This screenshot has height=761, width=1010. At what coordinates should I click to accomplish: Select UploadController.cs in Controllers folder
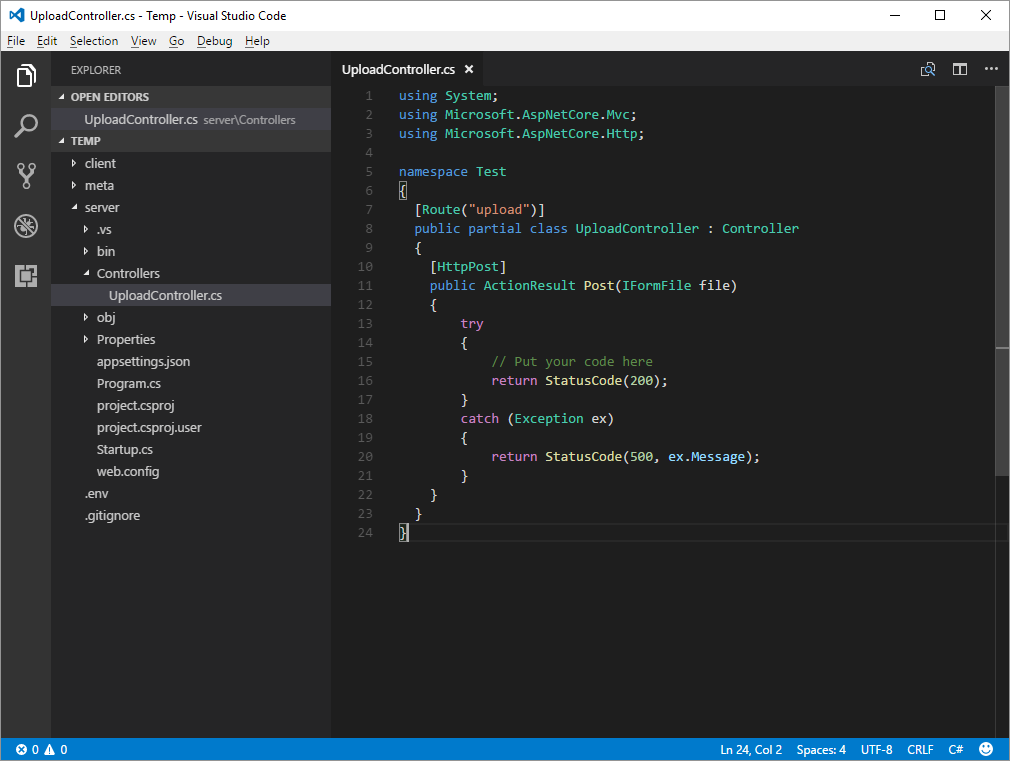pyautogui.click(x=191, y=295)
